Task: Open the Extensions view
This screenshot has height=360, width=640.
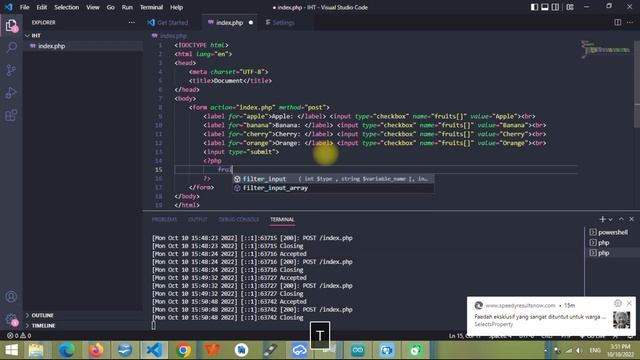Action: click(11, 115)
